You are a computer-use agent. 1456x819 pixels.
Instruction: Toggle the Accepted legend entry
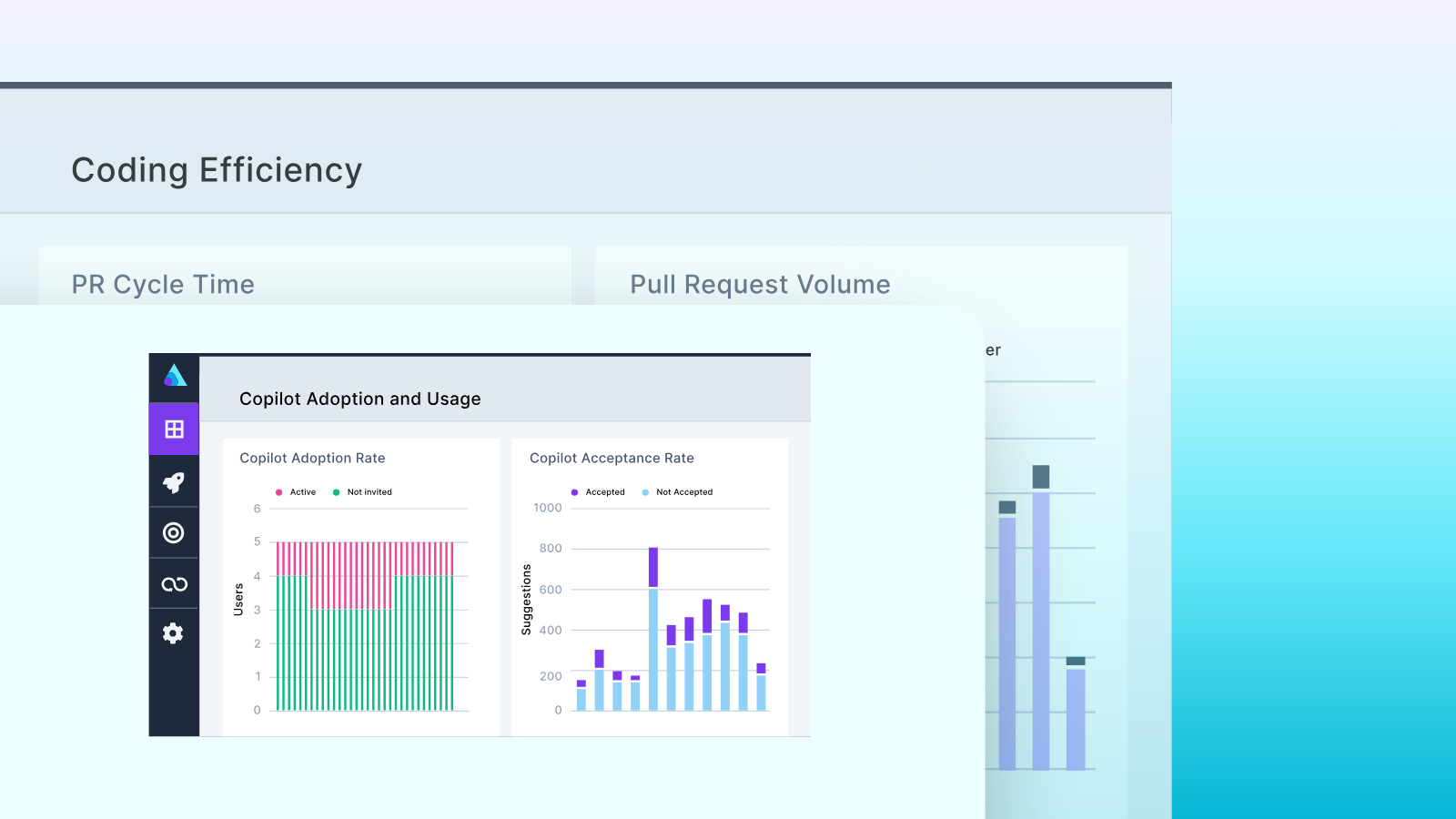[604, 492]
